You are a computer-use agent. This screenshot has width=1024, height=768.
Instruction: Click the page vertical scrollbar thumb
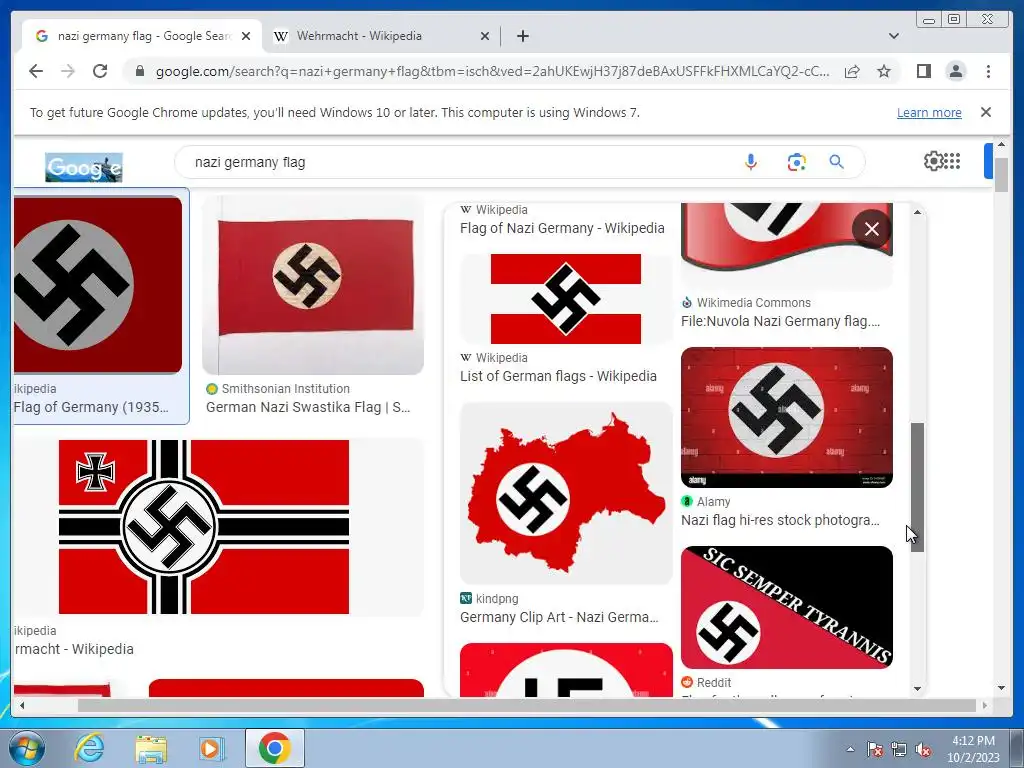tap(1001, 175)
